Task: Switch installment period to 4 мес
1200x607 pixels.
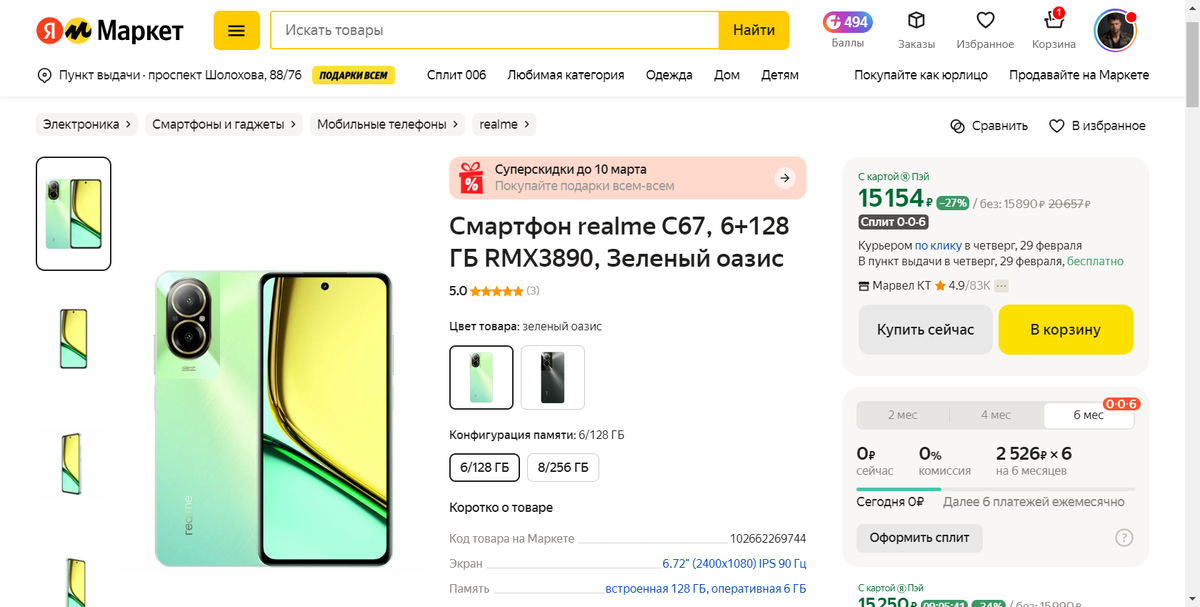Action: click(995, 414)
